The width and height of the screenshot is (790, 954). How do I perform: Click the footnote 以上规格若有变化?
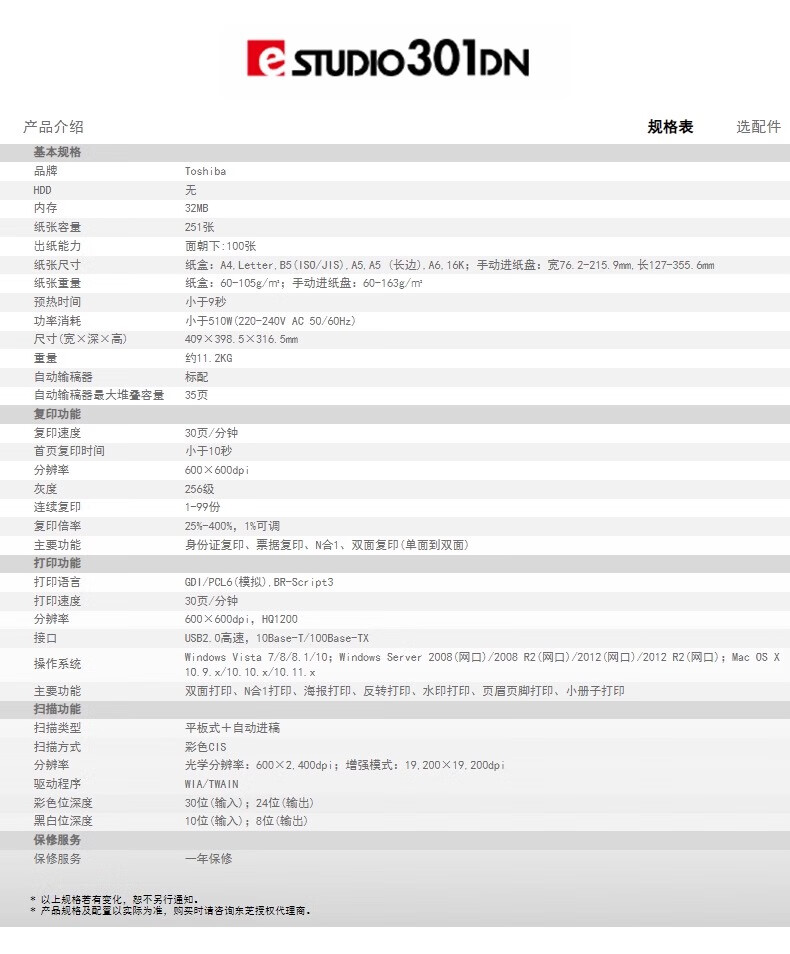[114, 899]
